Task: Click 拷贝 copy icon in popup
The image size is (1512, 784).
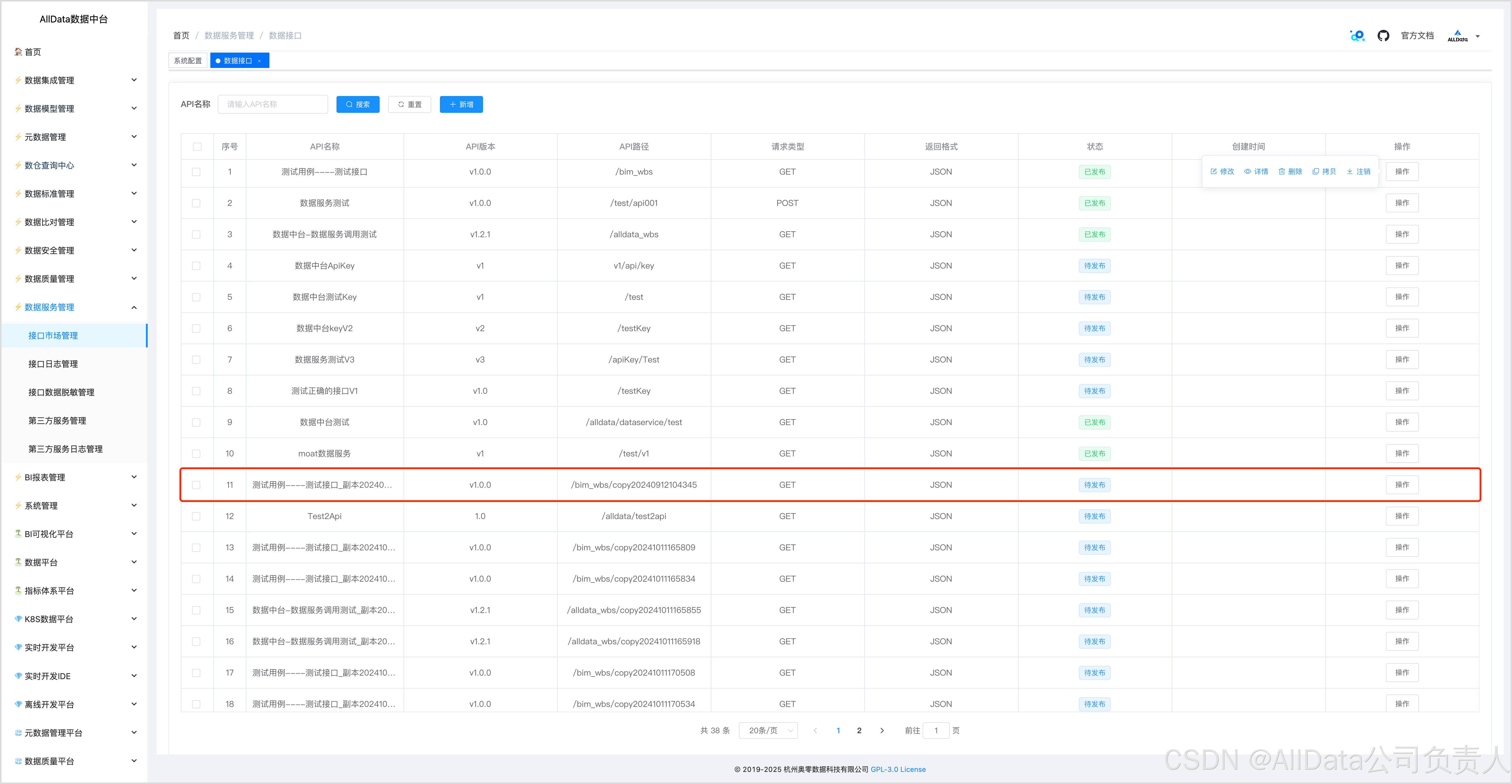Action: tap(1315, 171)
